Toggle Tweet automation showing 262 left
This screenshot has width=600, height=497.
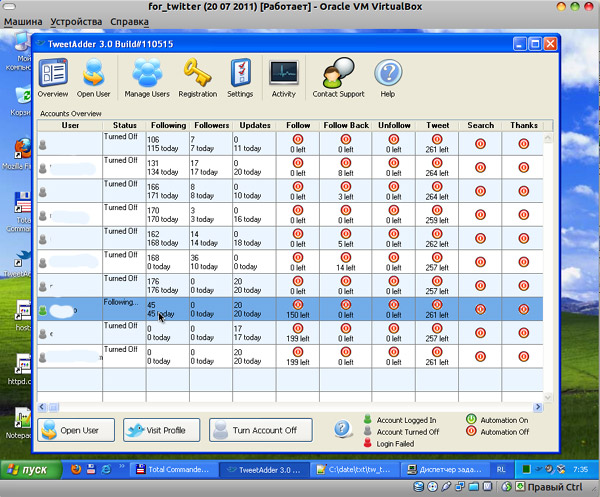click(437, 234)
